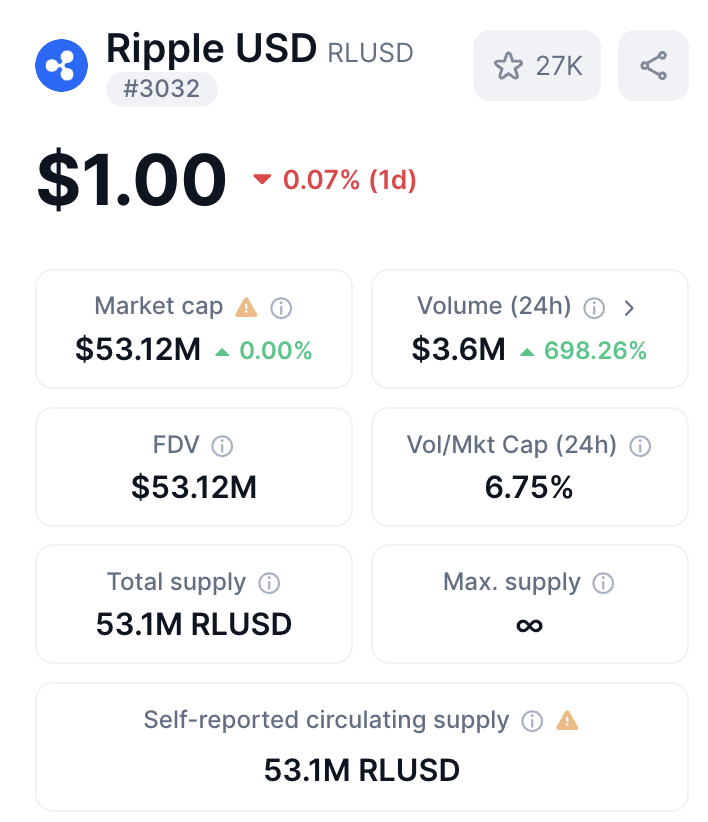Click the 6.75% Vol/Mkt Cap value
This screenshot has width=708, height=822.
pos(529,487)
